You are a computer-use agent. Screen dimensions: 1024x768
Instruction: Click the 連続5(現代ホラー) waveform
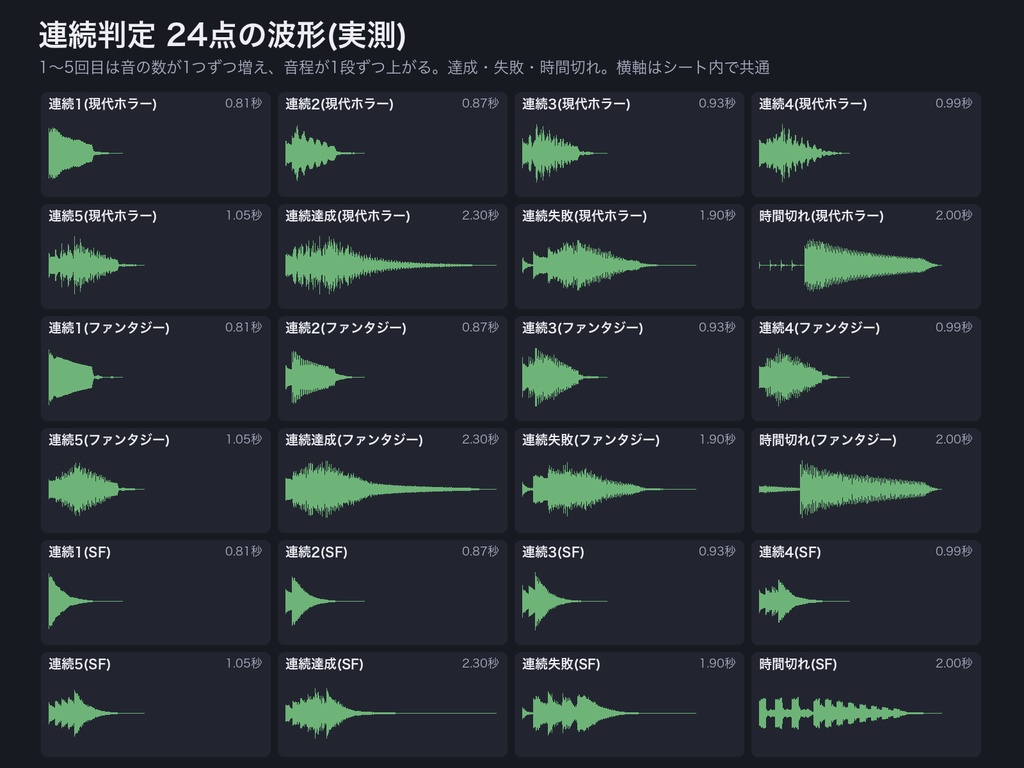[x=96, y=265]
